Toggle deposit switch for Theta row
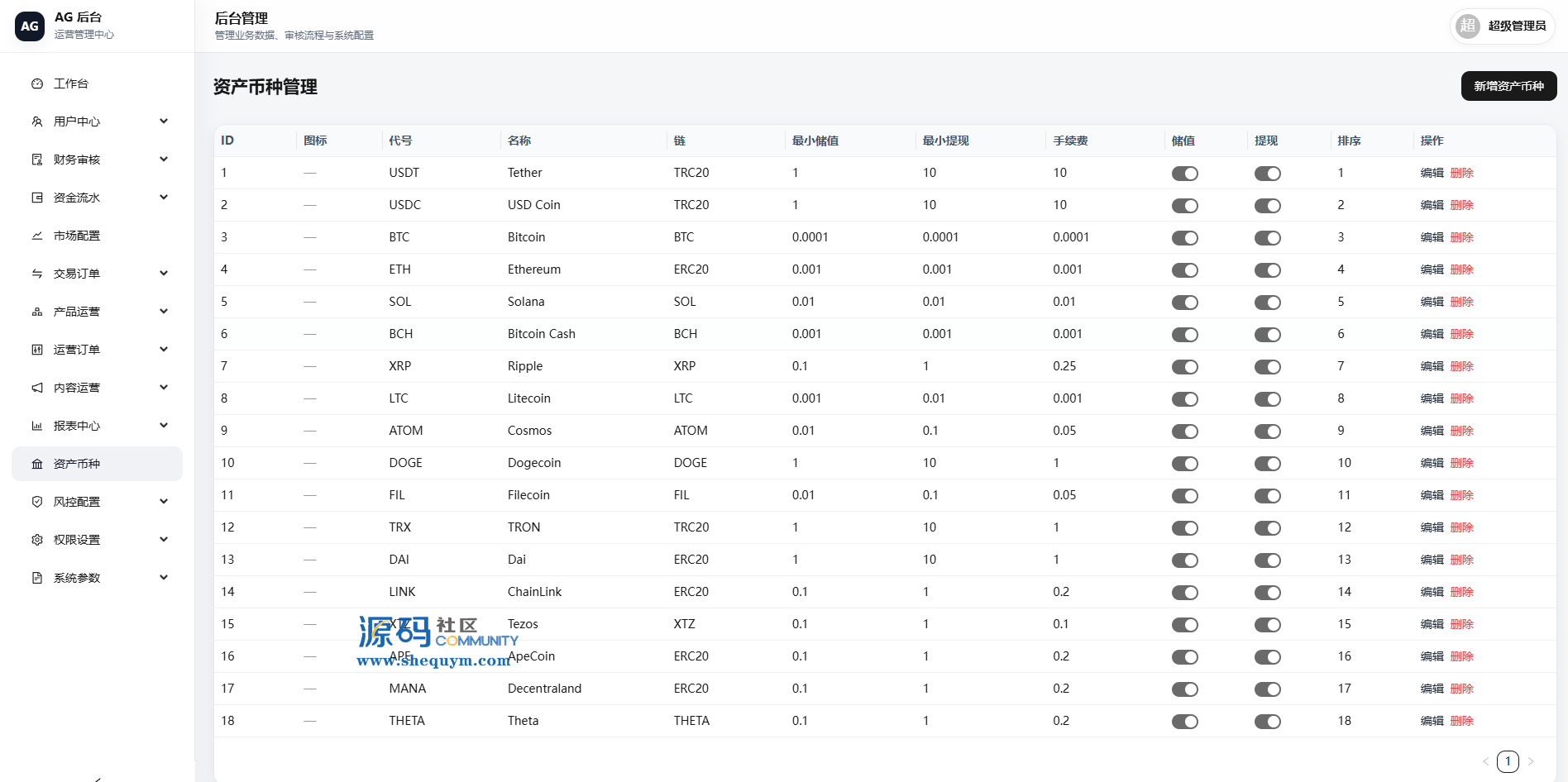Image resolution: width=1568 pixels, height=782 pixels. click(1185, 722)
